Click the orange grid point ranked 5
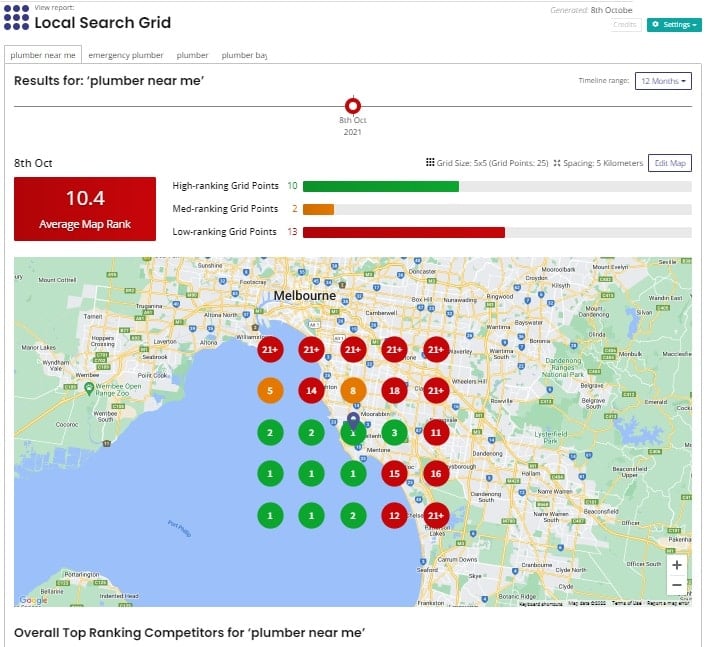Screen dimensions: 707x647 [270, 390]
